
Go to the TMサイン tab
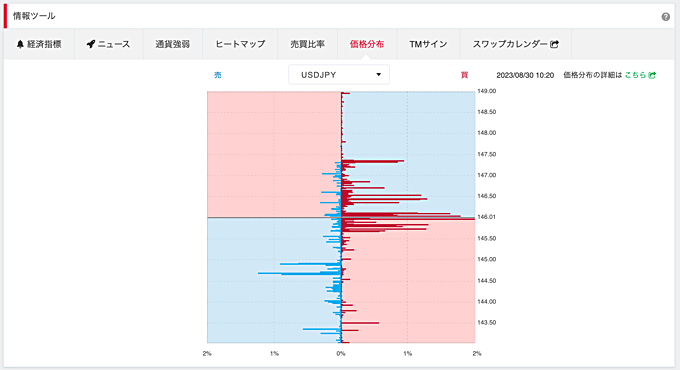pos(428,44)
